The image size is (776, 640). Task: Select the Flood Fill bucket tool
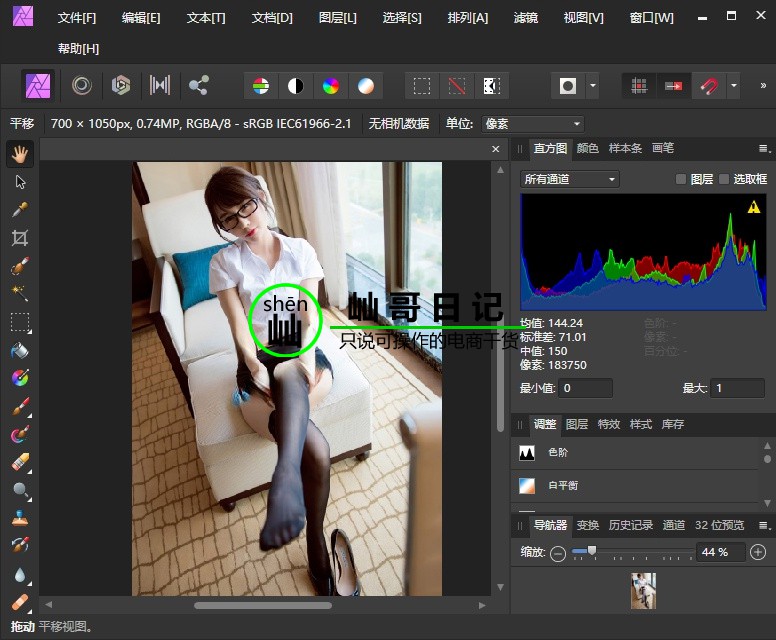click(20, 350)
